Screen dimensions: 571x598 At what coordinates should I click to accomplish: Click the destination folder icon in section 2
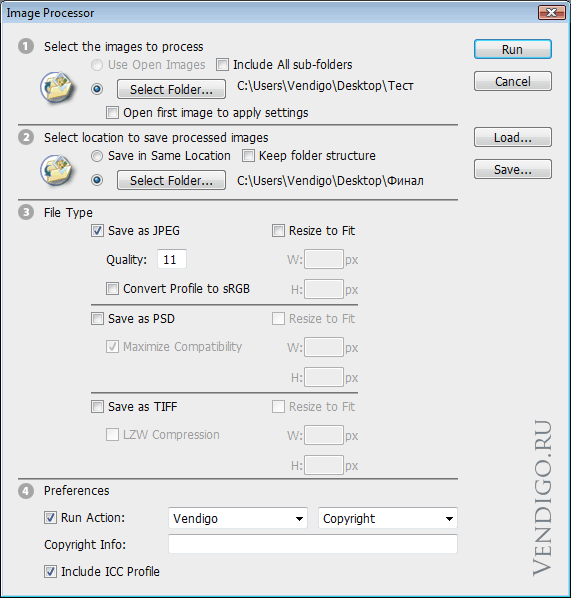click(57, 170)
